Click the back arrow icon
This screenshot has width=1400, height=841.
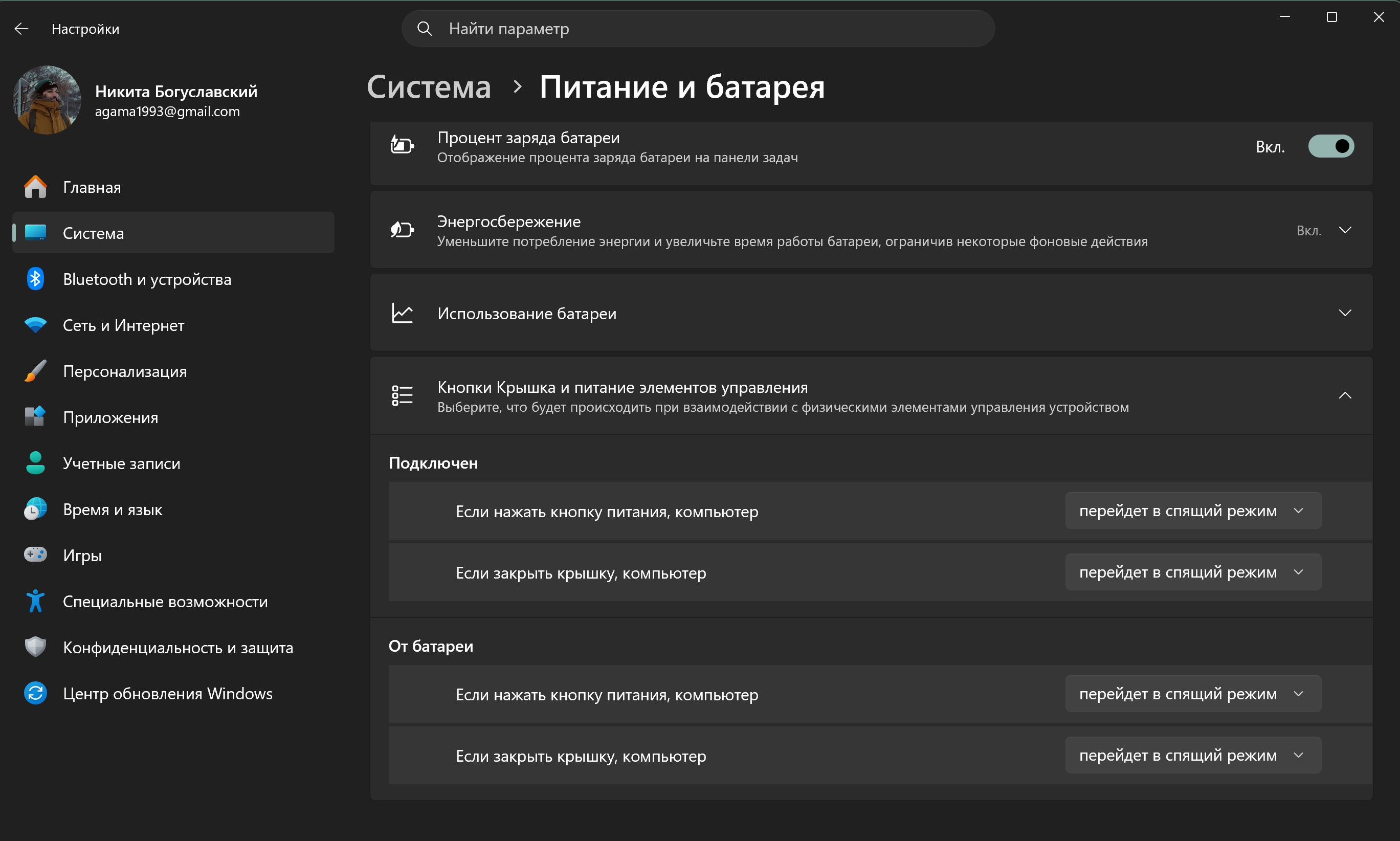(x=21, y=28)
